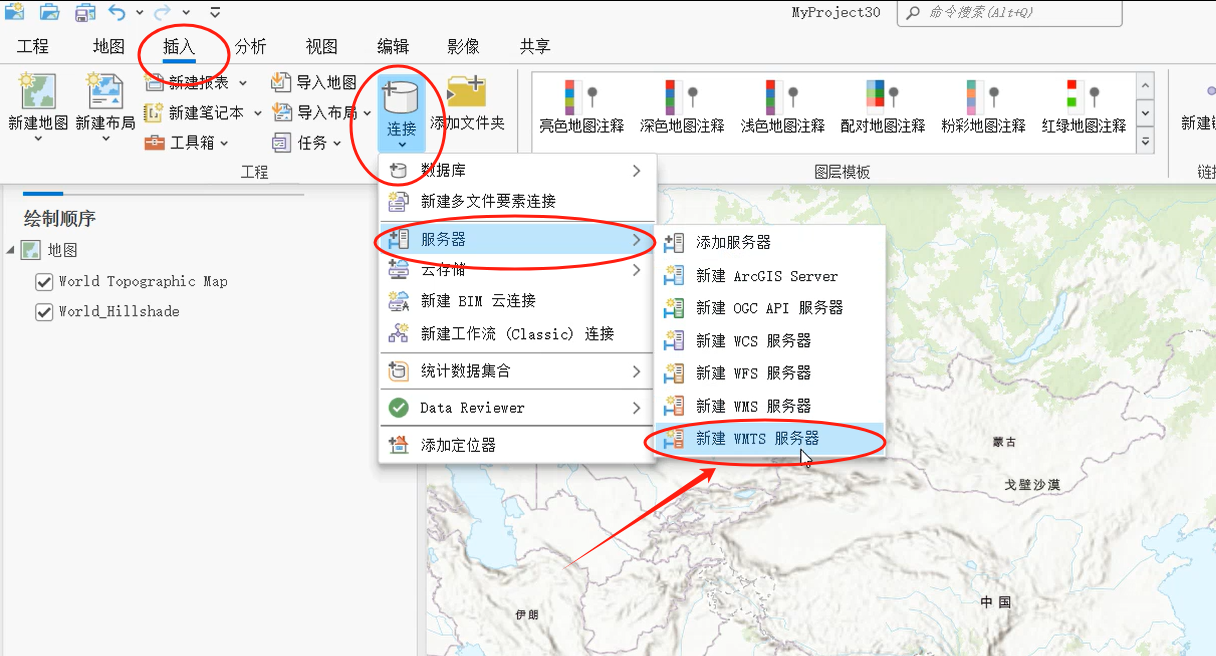Click the 新建地图 (New Map) icon
This screenshot has width=1216, height=656.
click(x=38, y=93)
